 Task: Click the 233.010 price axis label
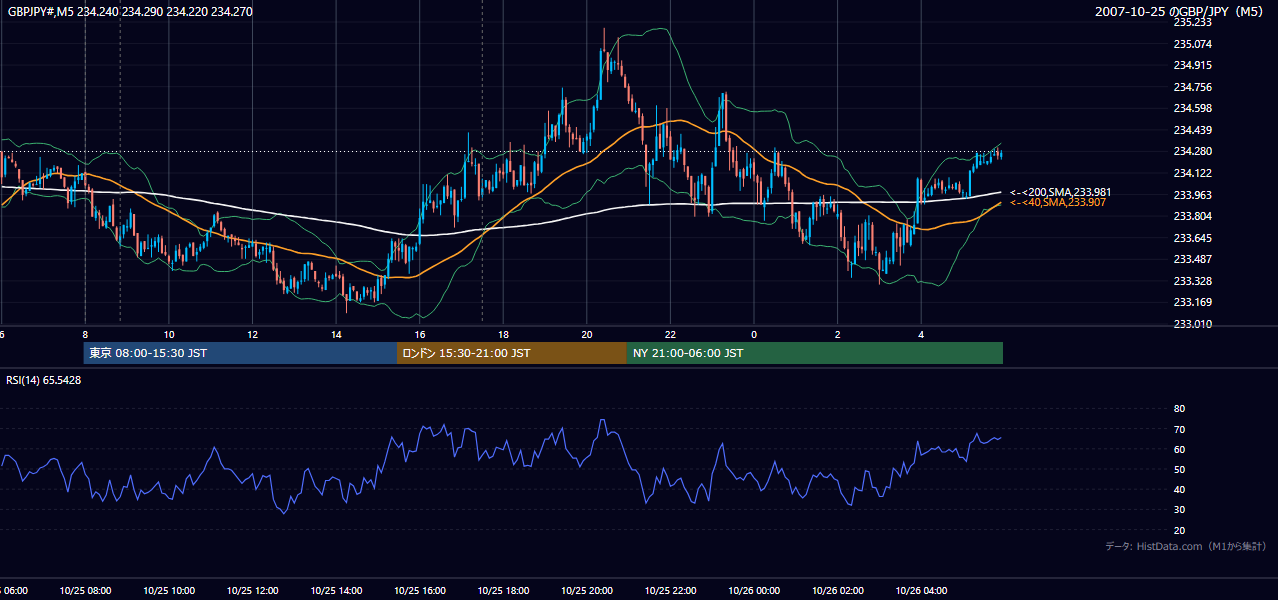pyautogui.click(x=1192, y=324)
